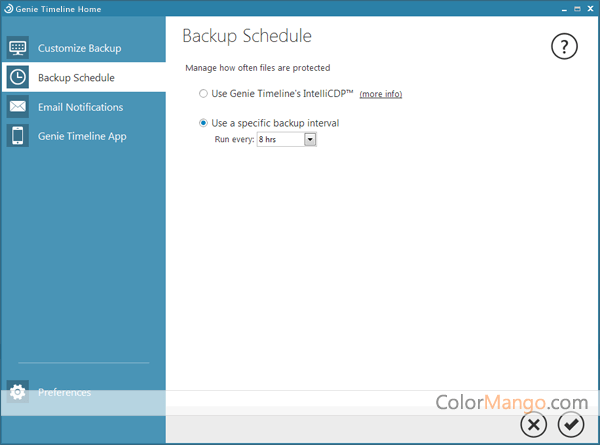Image resolution: width=600 pixels, height=445 pixels.
Task: Click the Email Notifications envelope icon
Action: point(18,107)
